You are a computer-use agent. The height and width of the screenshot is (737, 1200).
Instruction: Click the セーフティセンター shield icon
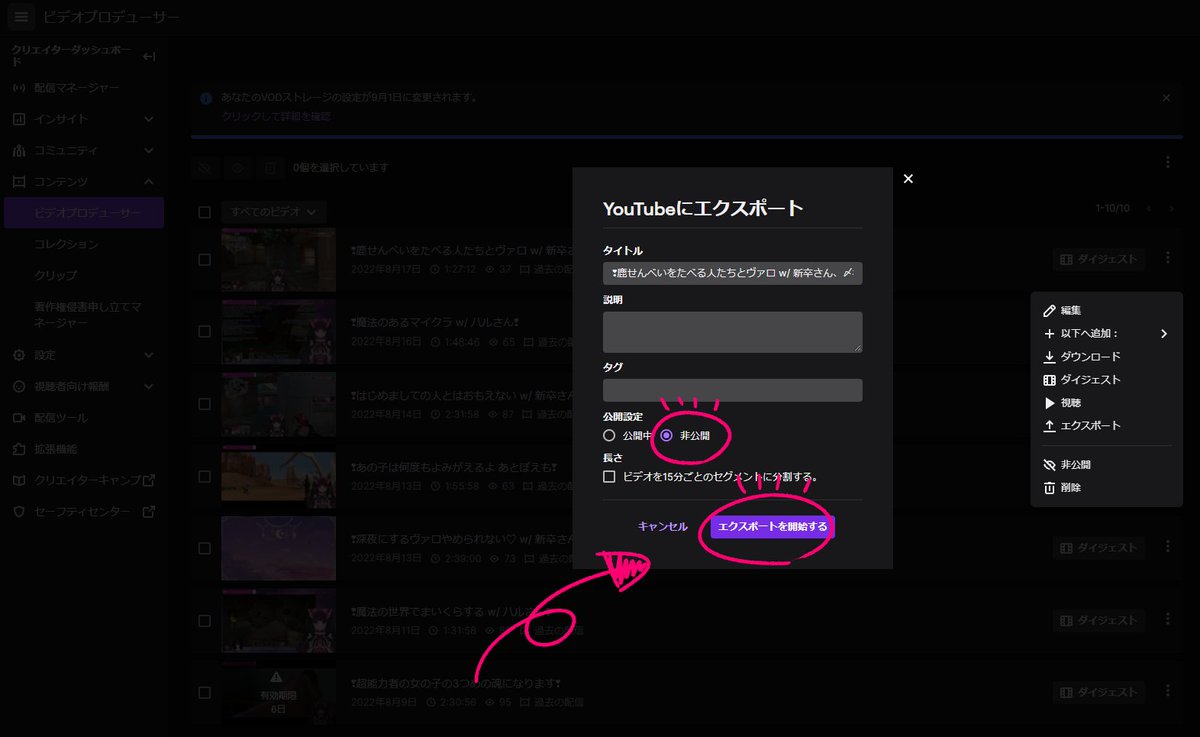(18, 512)
